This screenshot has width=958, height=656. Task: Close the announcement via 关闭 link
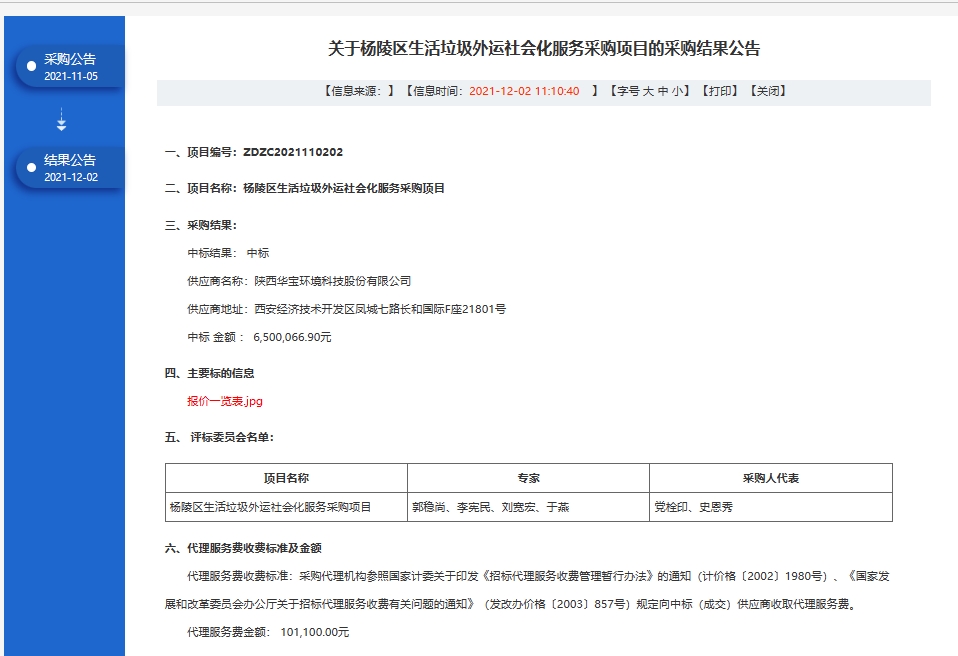click(767, 91)
